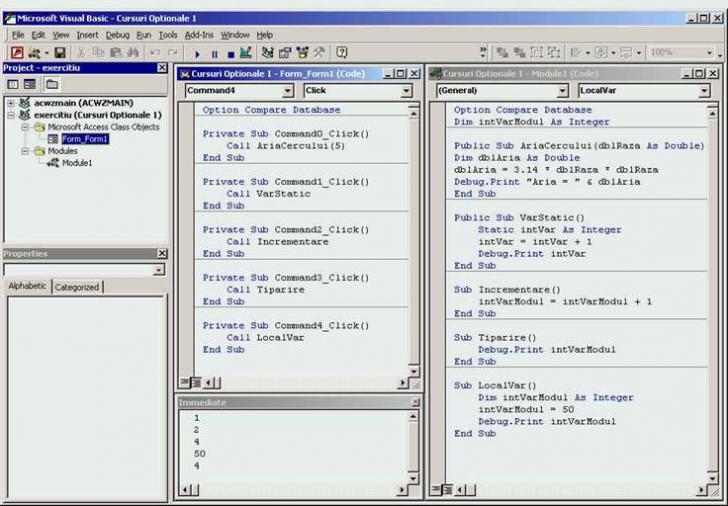Click the Find binoculars icon

pyautogui.click(x=133, y=52)
